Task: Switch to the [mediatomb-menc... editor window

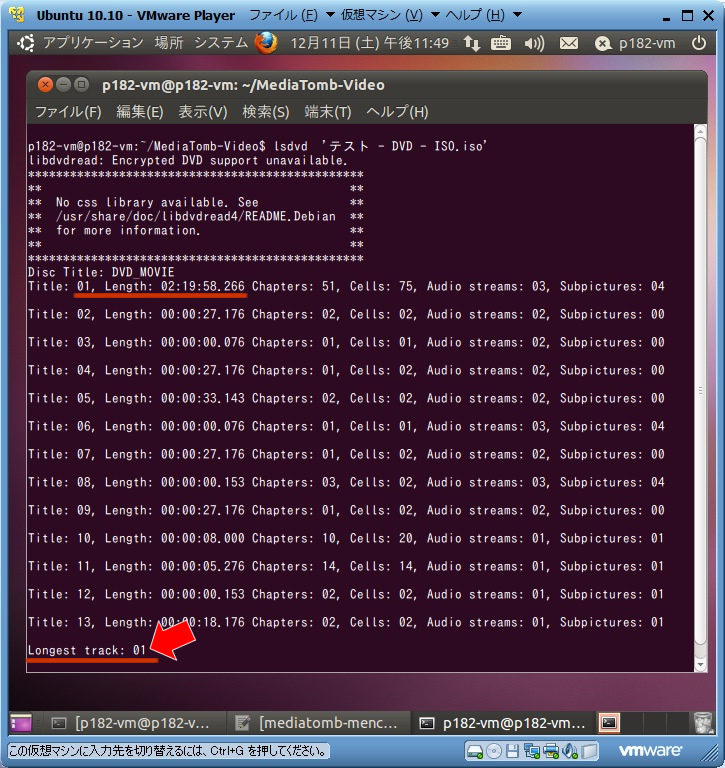Action: click(317, 723)
